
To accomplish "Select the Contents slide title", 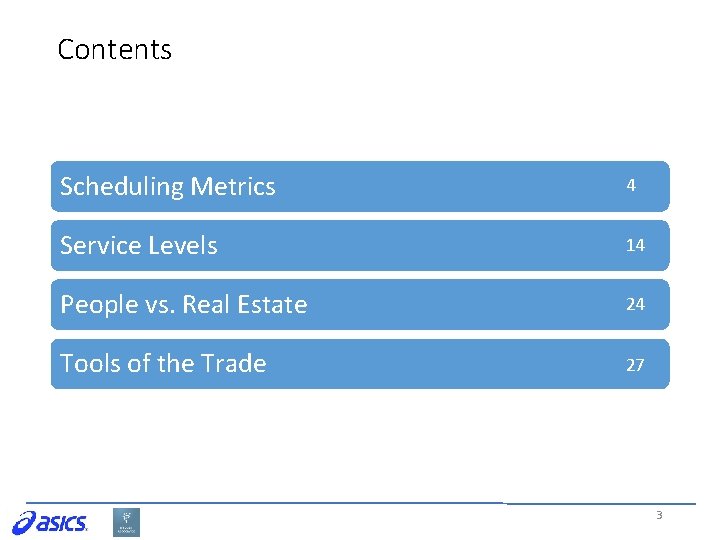I will click(x=115, y=49).
